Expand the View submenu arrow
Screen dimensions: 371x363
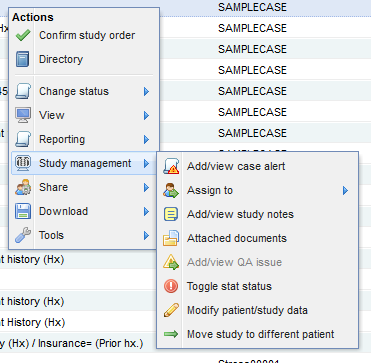146,116
